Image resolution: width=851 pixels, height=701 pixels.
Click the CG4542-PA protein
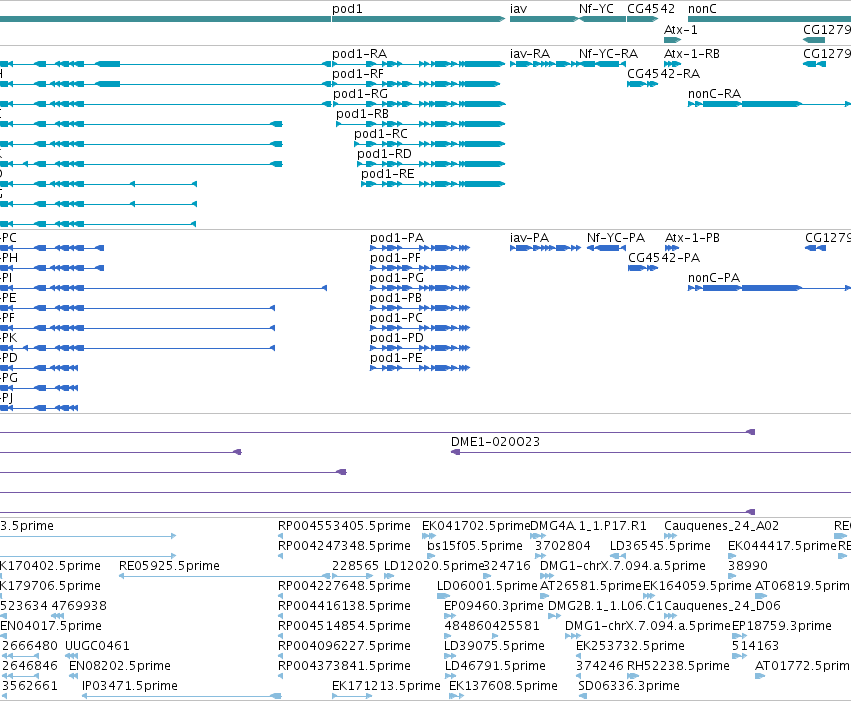click(643, 268)
